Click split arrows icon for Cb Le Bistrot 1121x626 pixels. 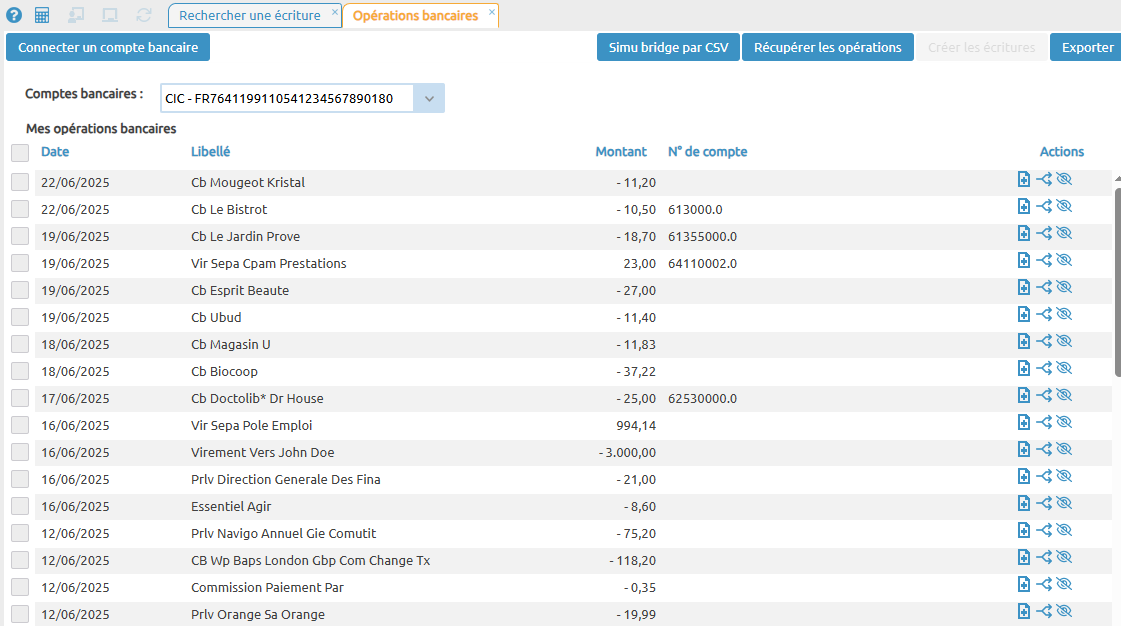pyautogui.click(x=1044, y=207)
